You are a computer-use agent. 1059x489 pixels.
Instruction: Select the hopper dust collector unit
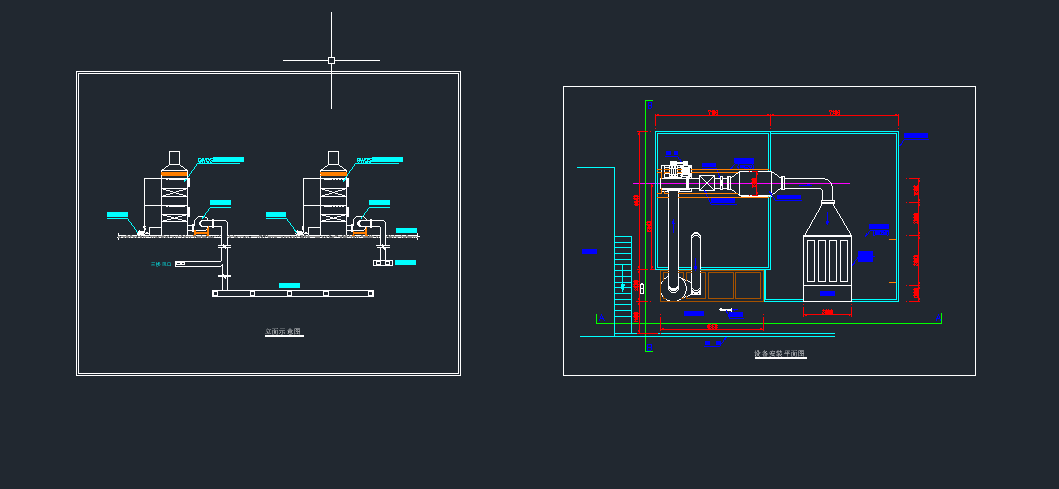pos(827,251)
